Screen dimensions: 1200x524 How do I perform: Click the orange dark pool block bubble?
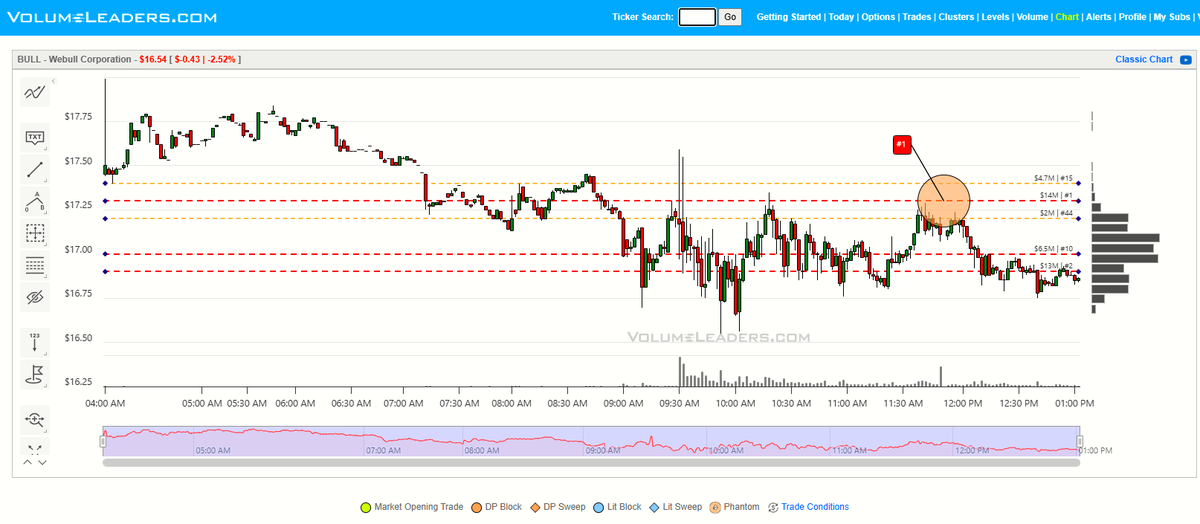(x=944, y=201)
